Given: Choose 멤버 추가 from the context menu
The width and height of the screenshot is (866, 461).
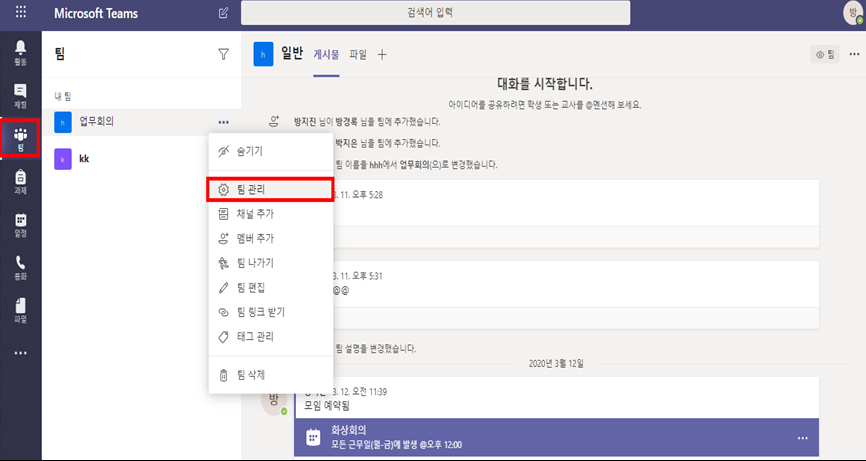Looking at the screenshot, I should pyautogui.click(x=271, y=239).
